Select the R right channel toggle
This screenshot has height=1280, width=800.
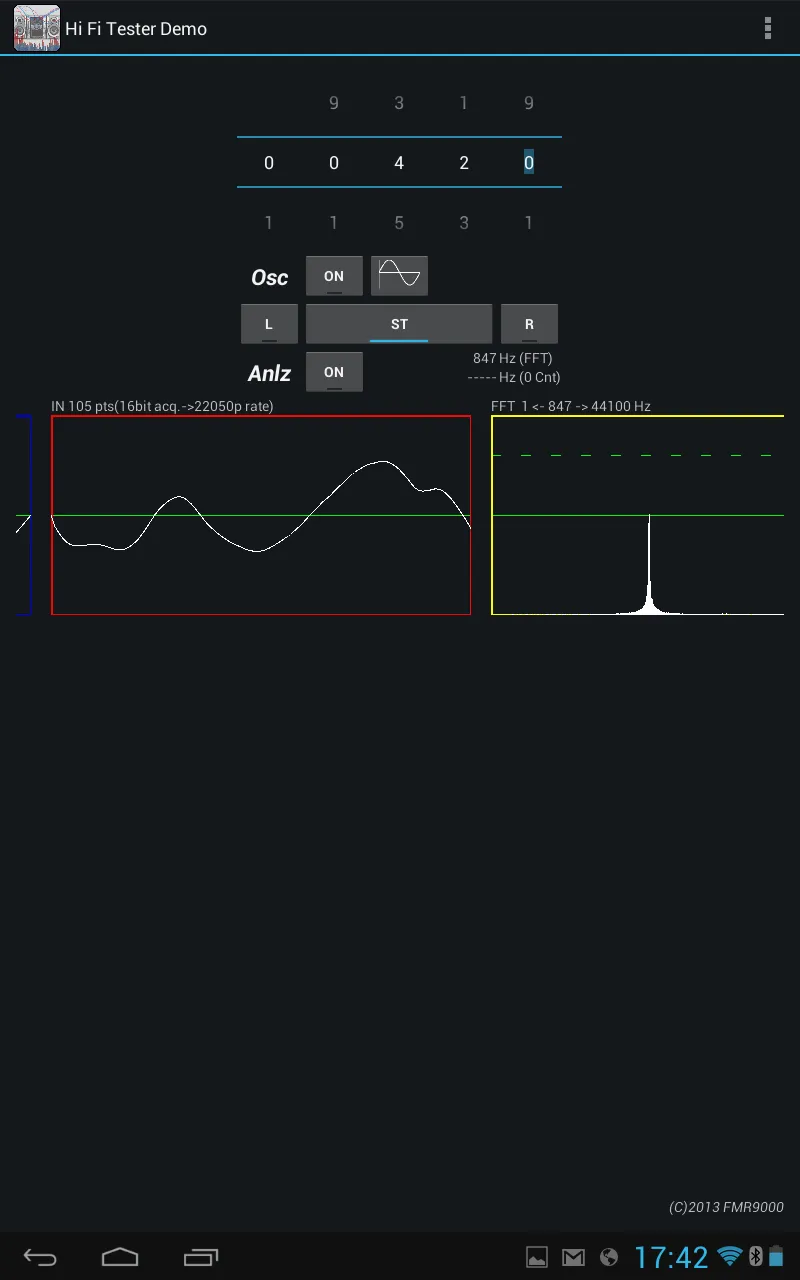point(529,324)
